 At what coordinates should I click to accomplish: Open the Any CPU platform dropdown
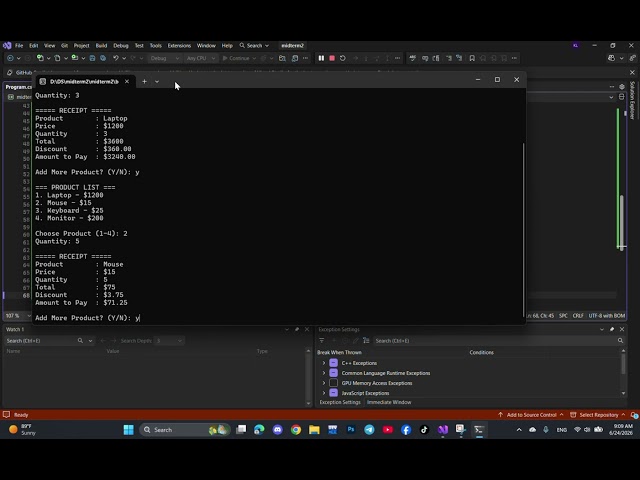(x=200, y=58)
